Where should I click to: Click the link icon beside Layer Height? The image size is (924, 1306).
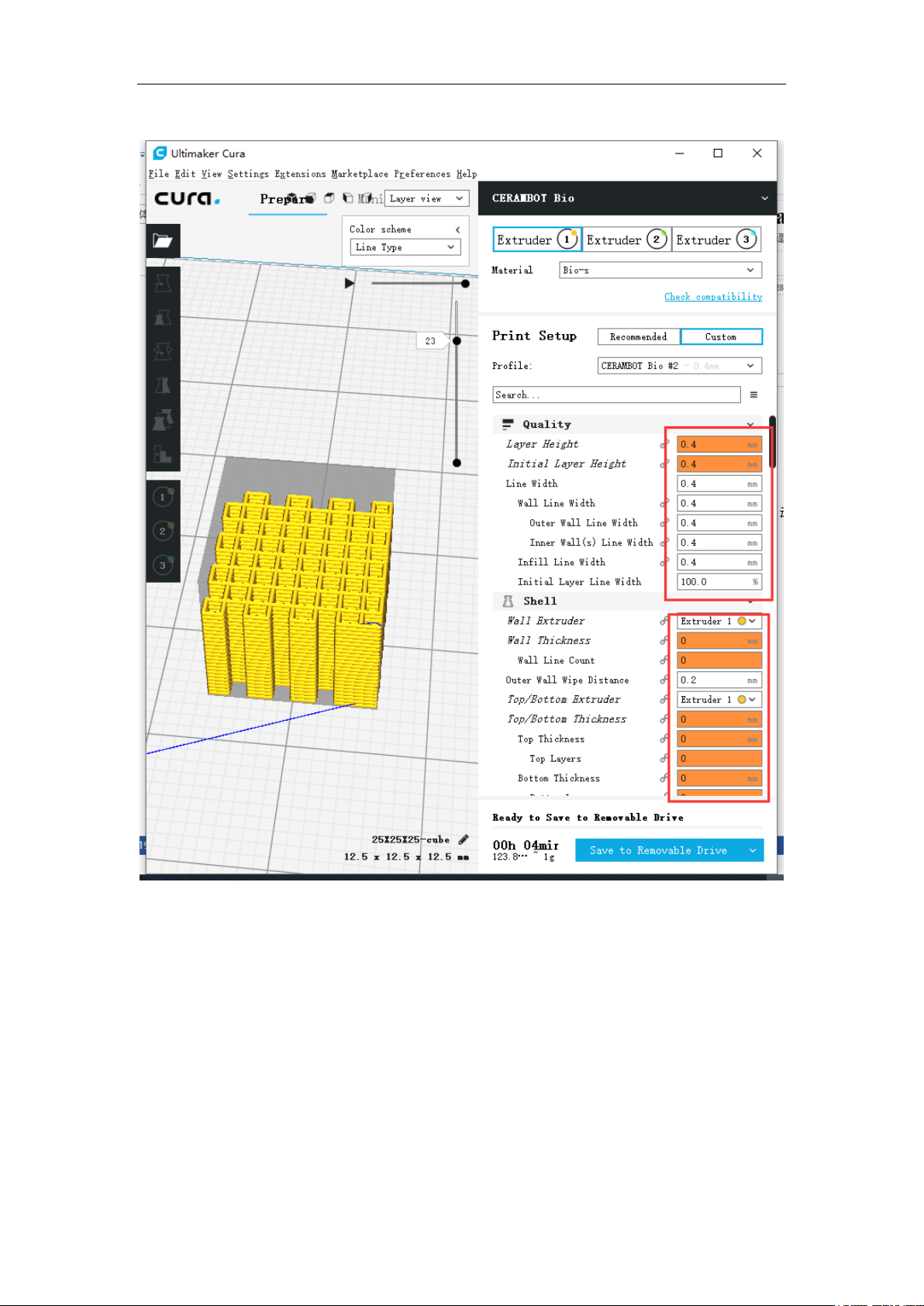(664, 444)
